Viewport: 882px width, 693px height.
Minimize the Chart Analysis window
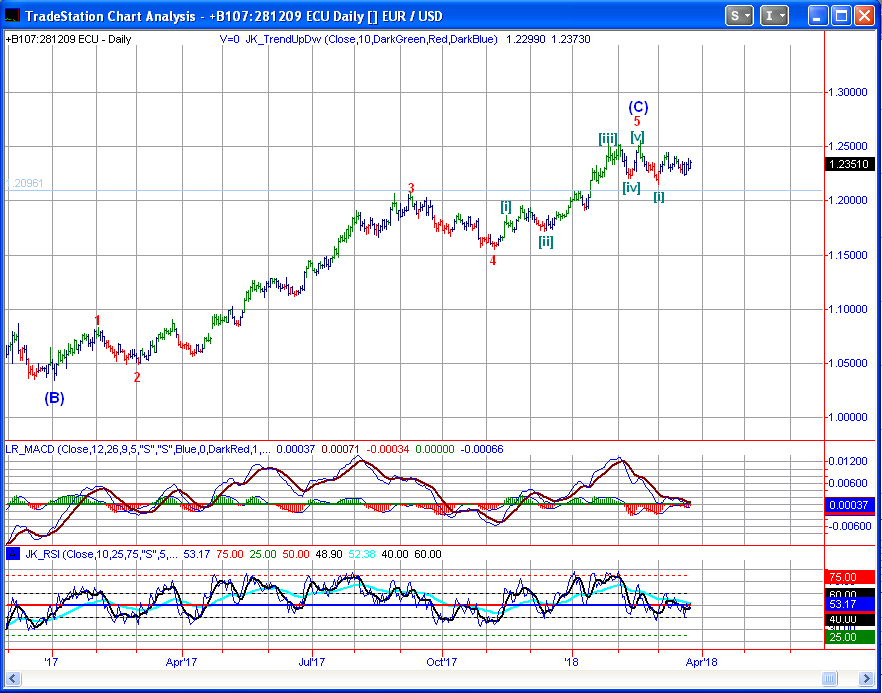pos(818,16)
